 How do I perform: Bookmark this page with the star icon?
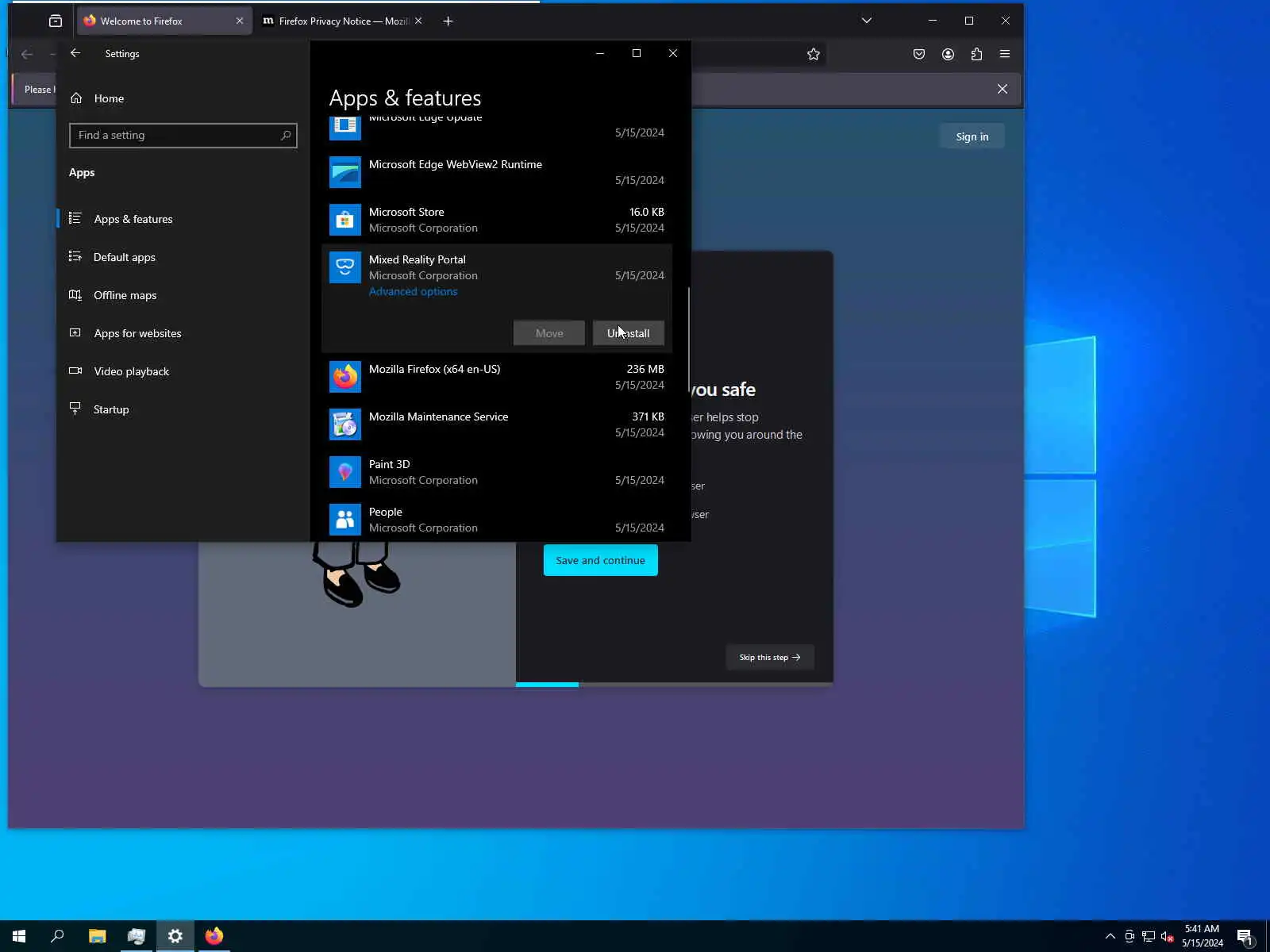[x=814, y=54]
